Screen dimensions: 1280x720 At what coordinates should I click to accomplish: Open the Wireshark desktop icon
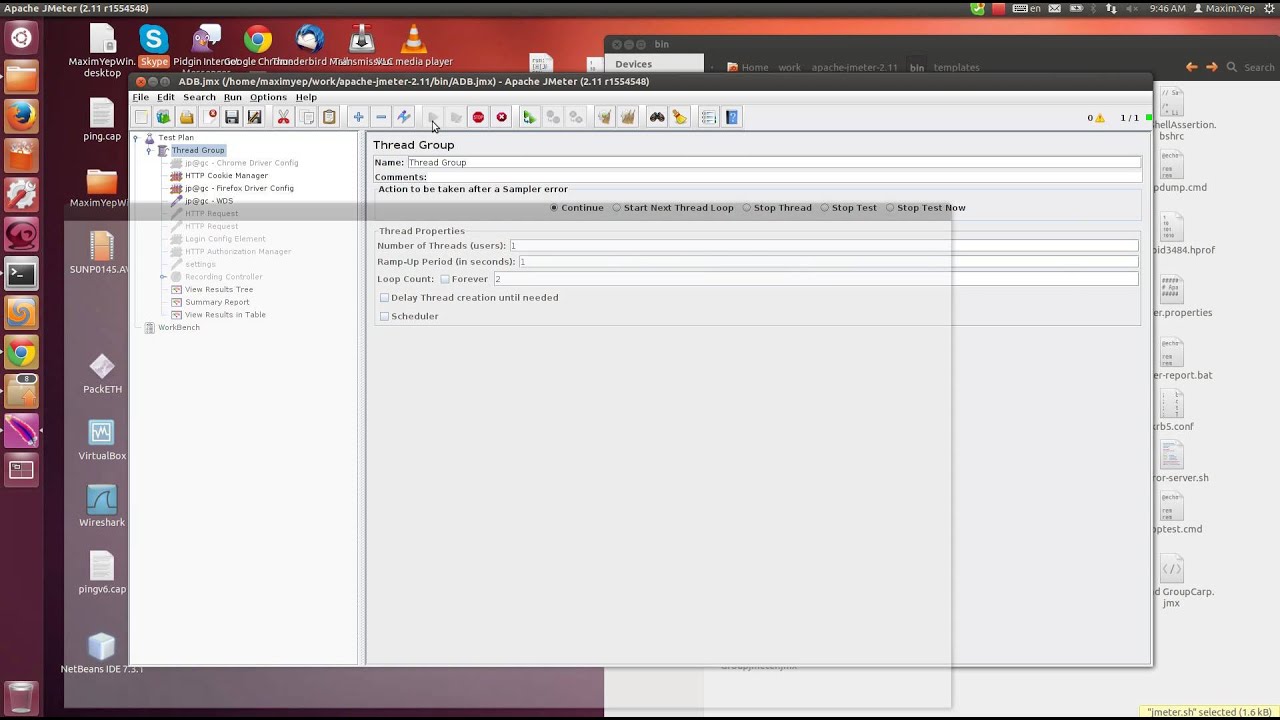102,506
